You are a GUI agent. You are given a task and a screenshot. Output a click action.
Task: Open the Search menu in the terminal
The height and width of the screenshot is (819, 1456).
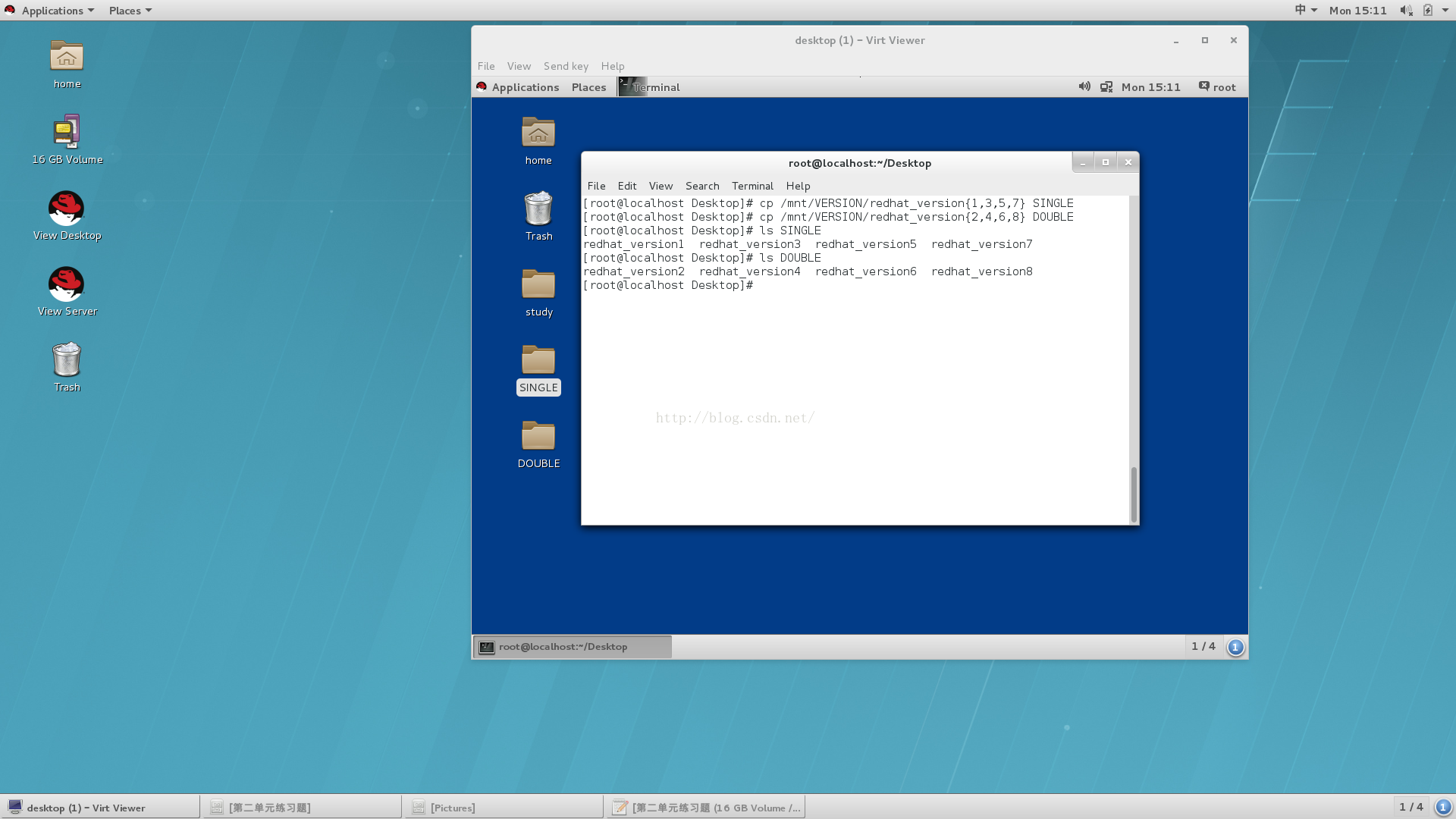coord(702,186)
